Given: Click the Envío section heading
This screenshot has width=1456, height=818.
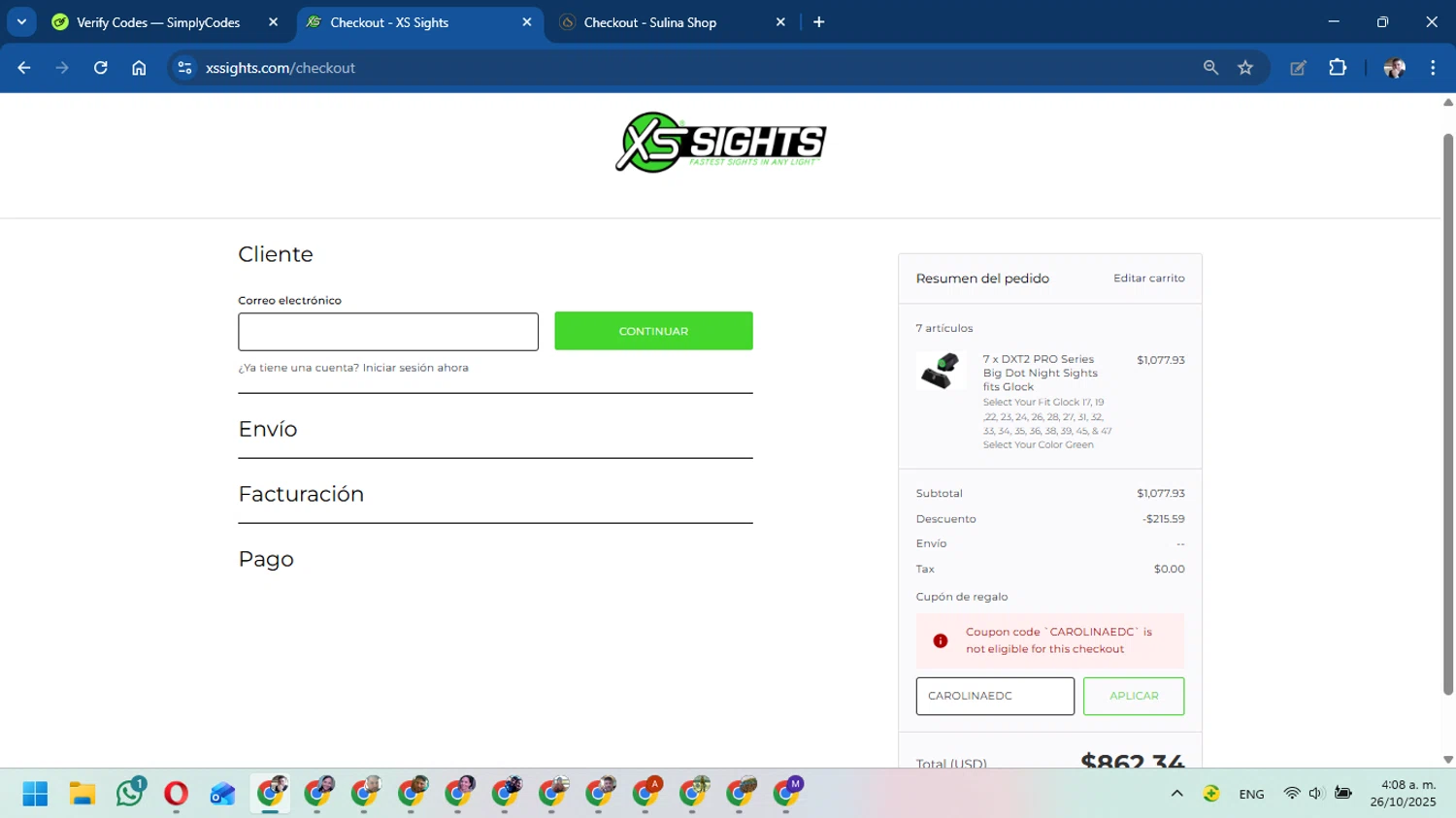Looking at the screenshot, I should click(268, 429).
